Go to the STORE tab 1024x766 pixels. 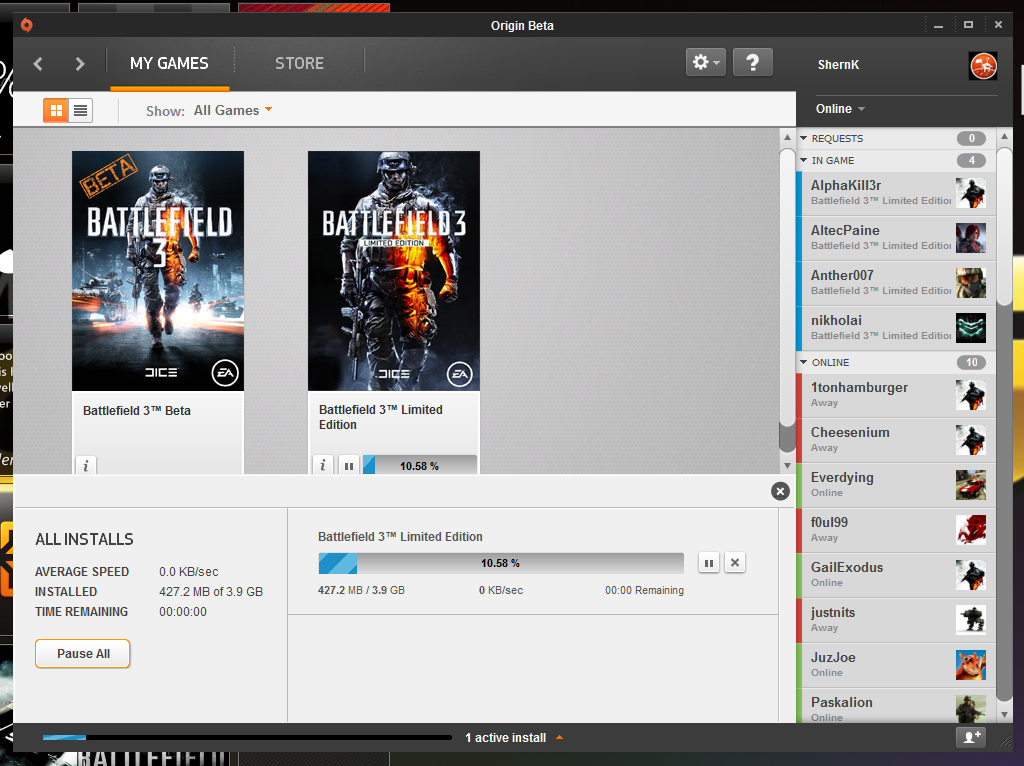click(299, 63)
